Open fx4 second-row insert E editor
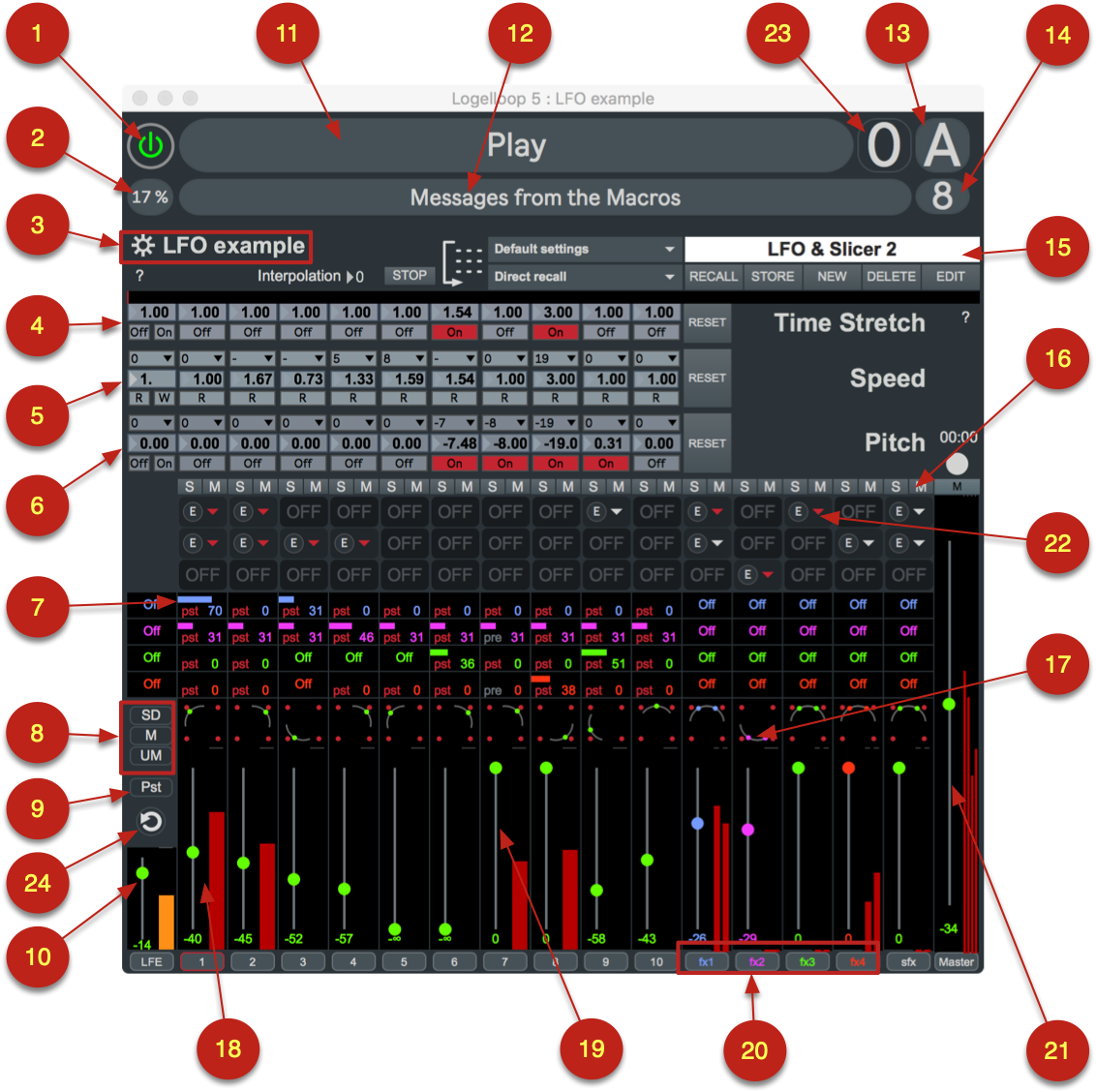The image size is (1096, 1092). click(848, 543)
